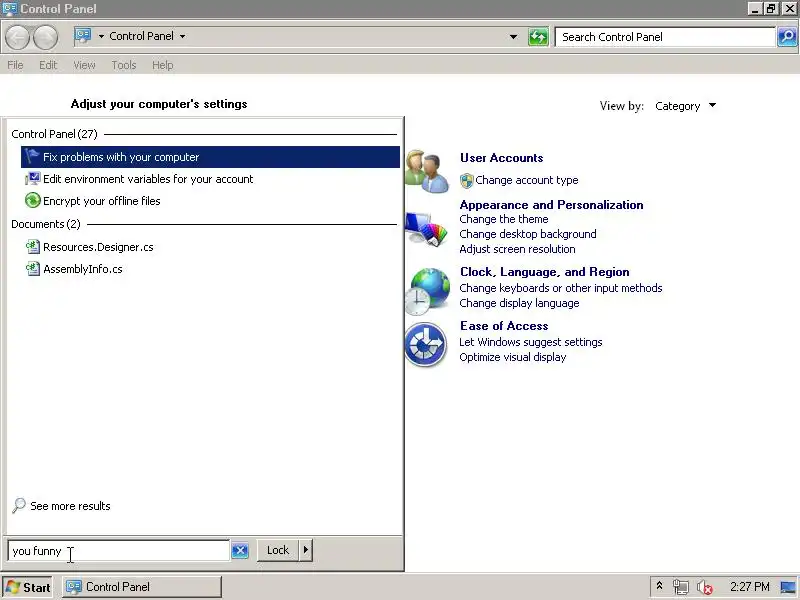Open Fix problems with your computer result
Viewport: 800px width, 600px height.
[x=210, y=157]
